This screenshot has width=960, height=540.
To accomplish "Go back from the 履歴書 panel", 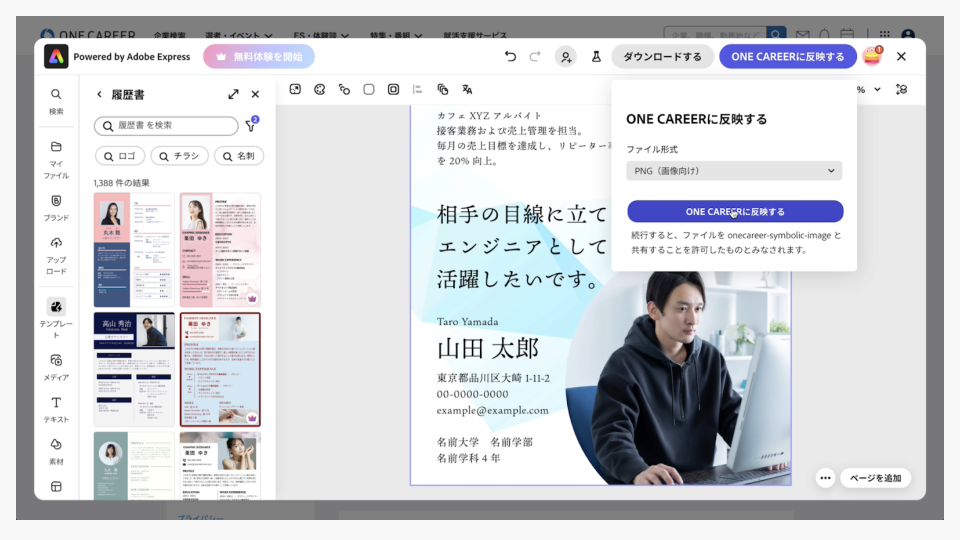I will (99, 94).
